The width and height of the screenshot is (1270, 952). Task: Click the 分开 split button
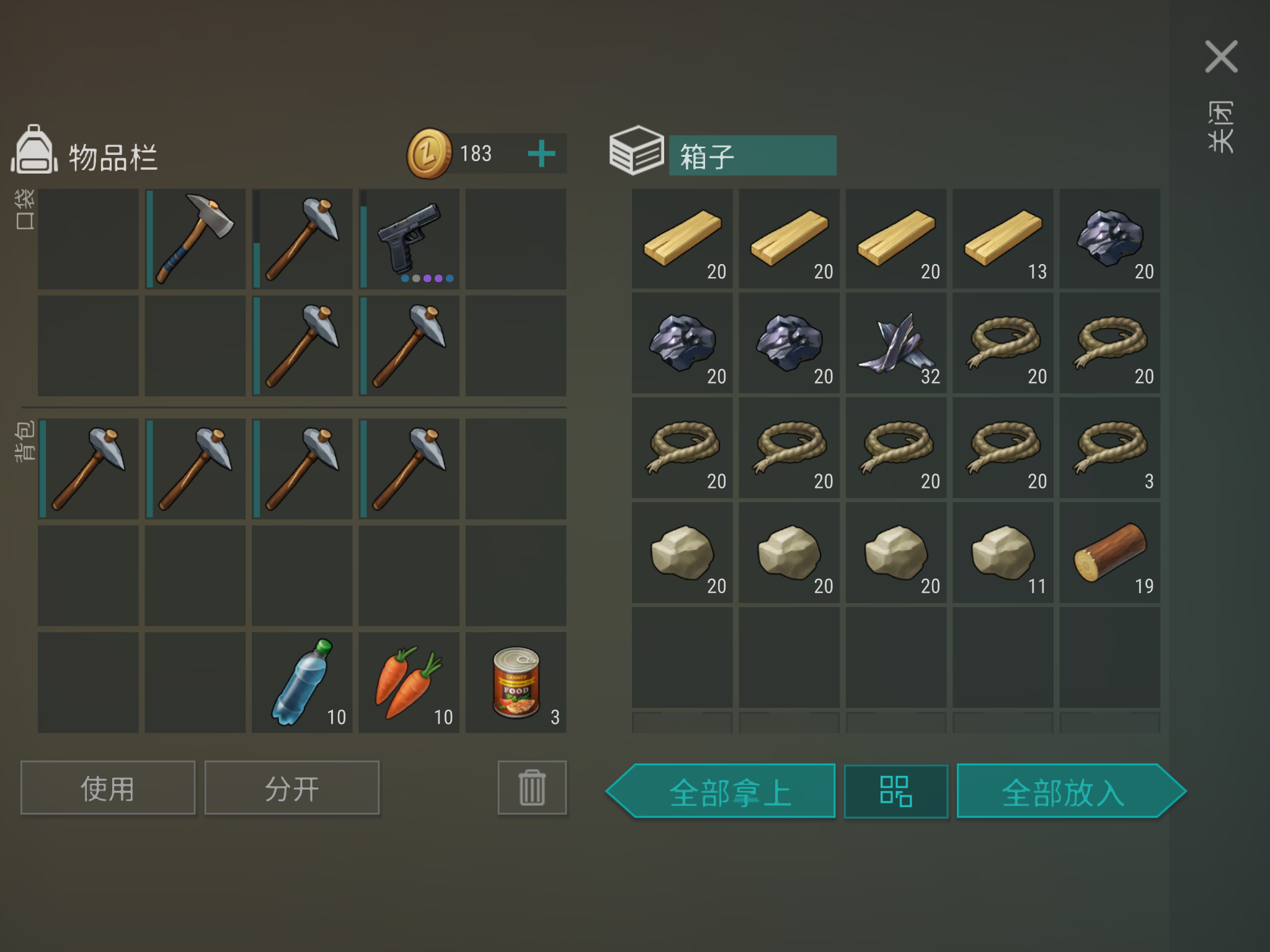point(292,788)
